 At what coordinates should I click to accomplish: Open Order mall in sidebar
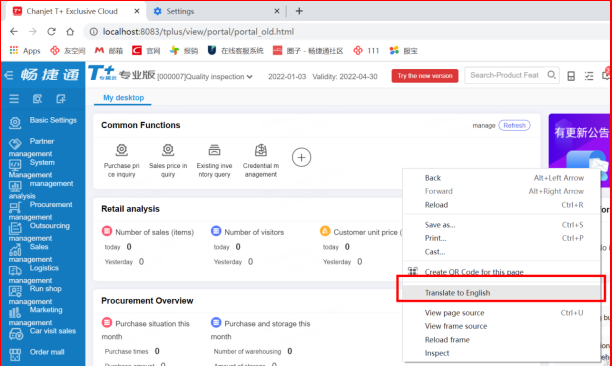tap(36, 354)
